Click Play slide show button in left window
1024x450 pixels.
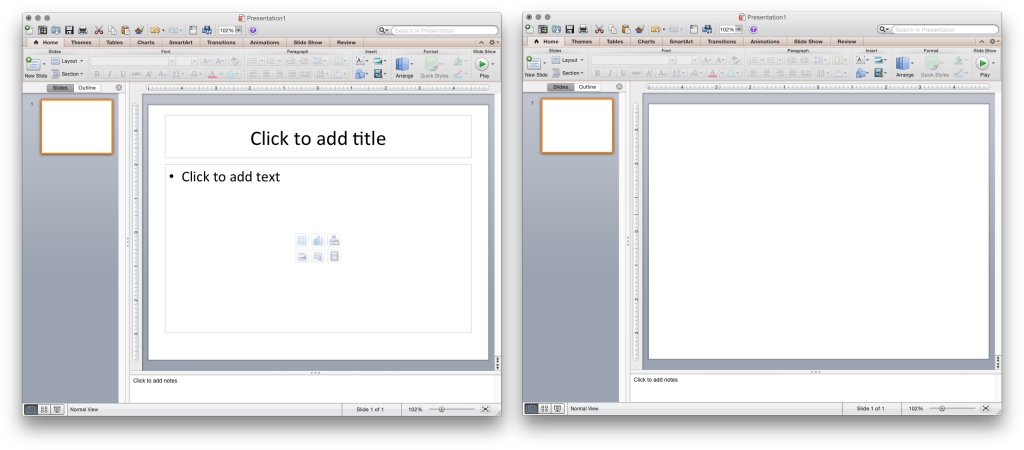coord(482,64)
